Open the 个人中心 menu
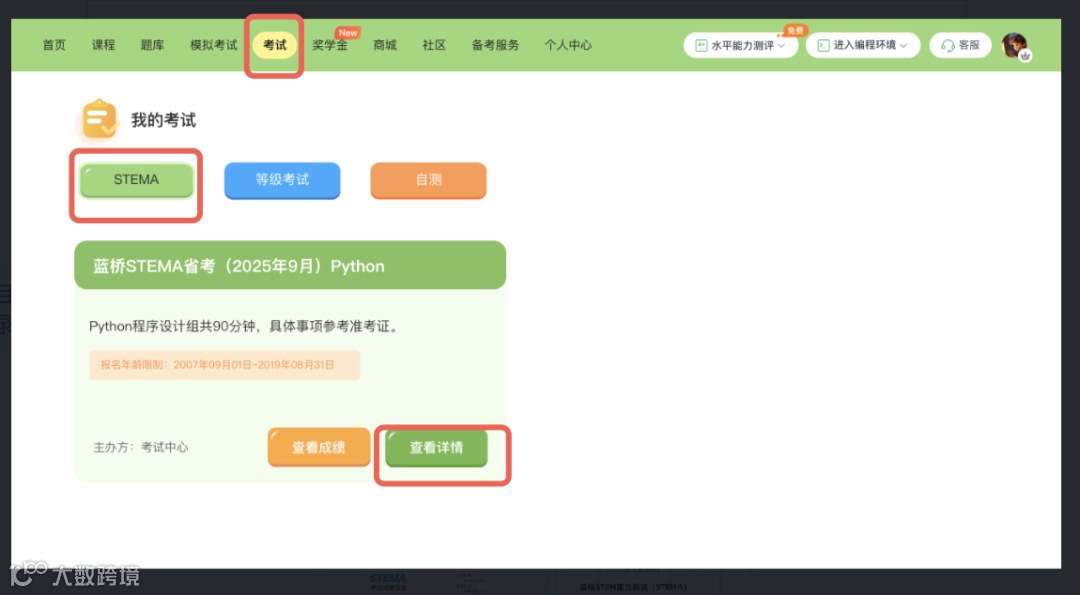Viewport: 1080px width, 595px height. point(568,44)
